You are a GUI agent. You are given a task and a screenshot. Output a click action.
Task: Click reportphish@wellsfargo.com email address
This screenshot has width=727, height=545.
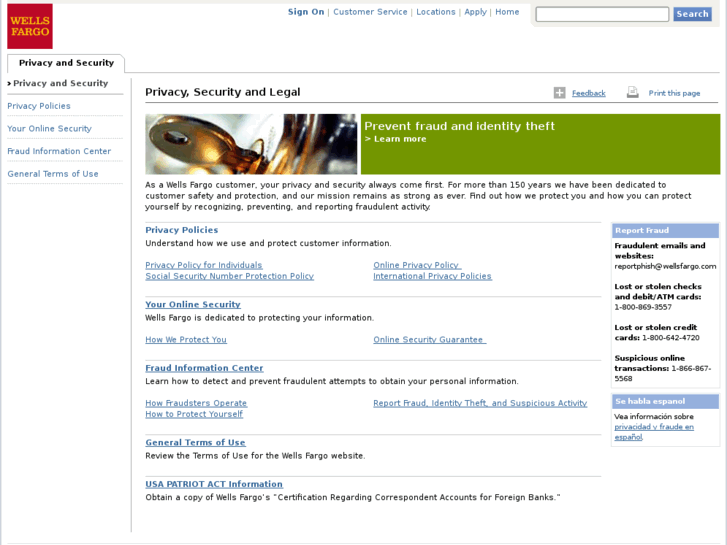coord(665,267)
